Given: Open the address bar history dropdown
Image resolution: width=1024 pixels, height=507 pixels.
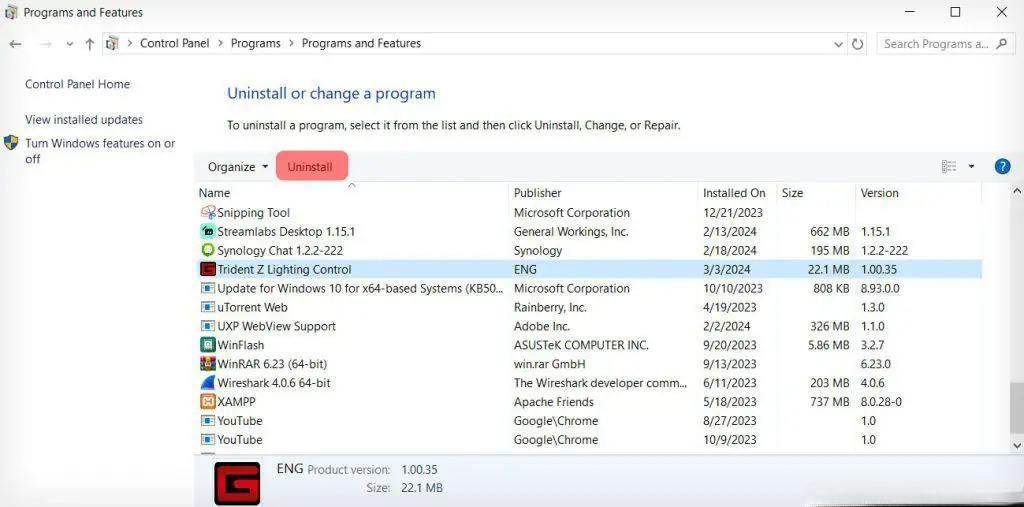Looking at the screenshot, I should 838,44.
